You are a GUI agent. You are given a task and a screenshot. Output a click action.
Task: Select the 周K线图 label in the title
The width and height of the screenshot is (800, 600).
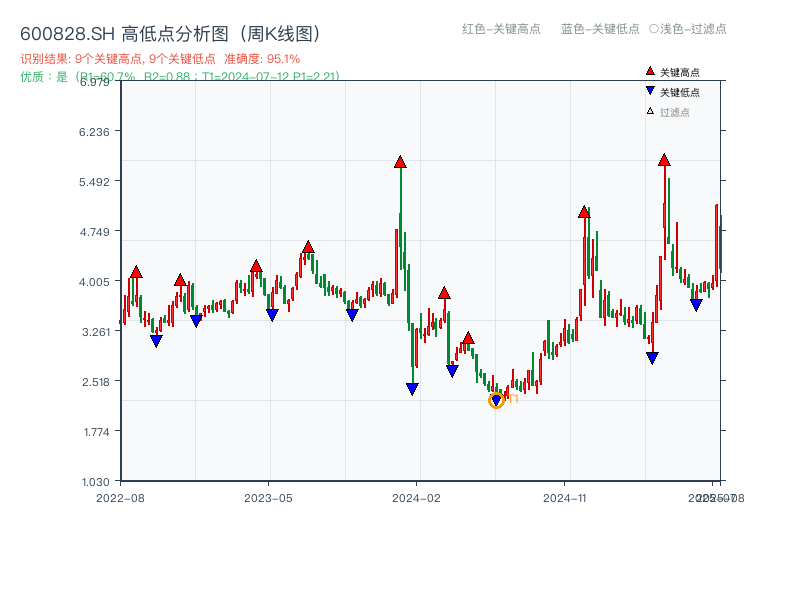click(x=285, y=31)
